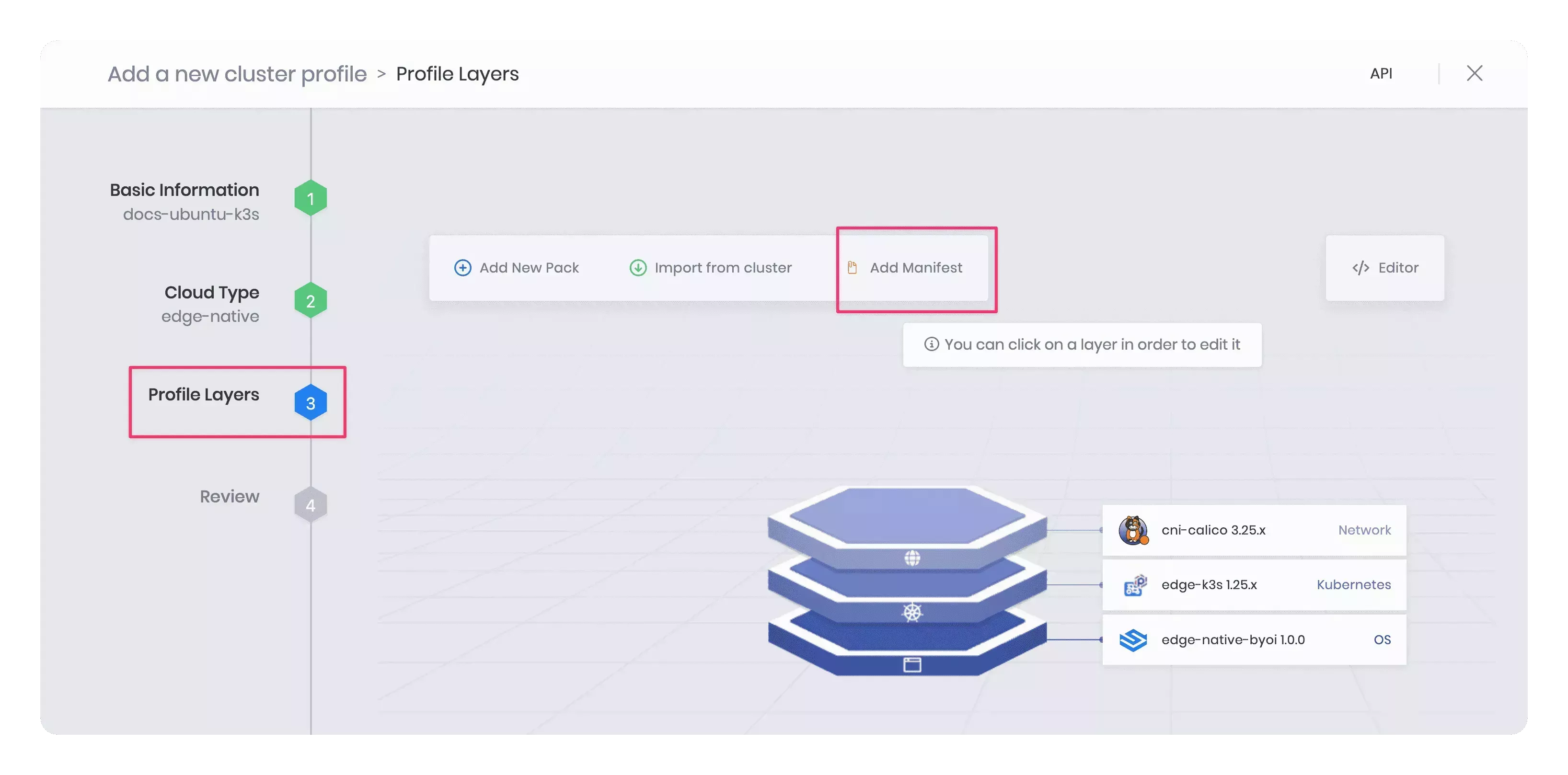Edit the edge-k3s 1.25.x Kubernetes layer
This screenshot has height=775, width=1568.
tap(1254, 584)
